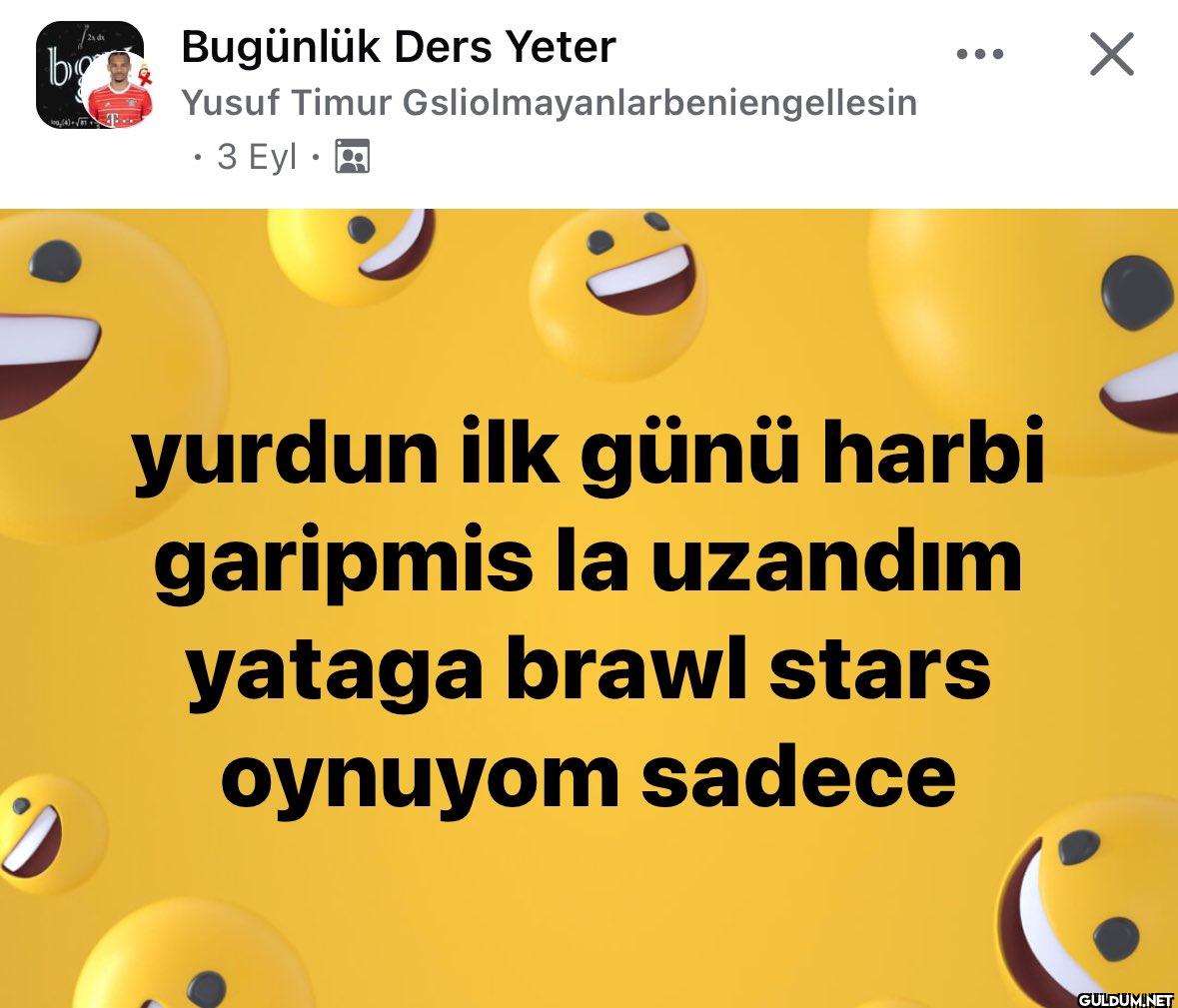
Task: Click the red ribbon badge on the avatar
Action: point(146,74)
